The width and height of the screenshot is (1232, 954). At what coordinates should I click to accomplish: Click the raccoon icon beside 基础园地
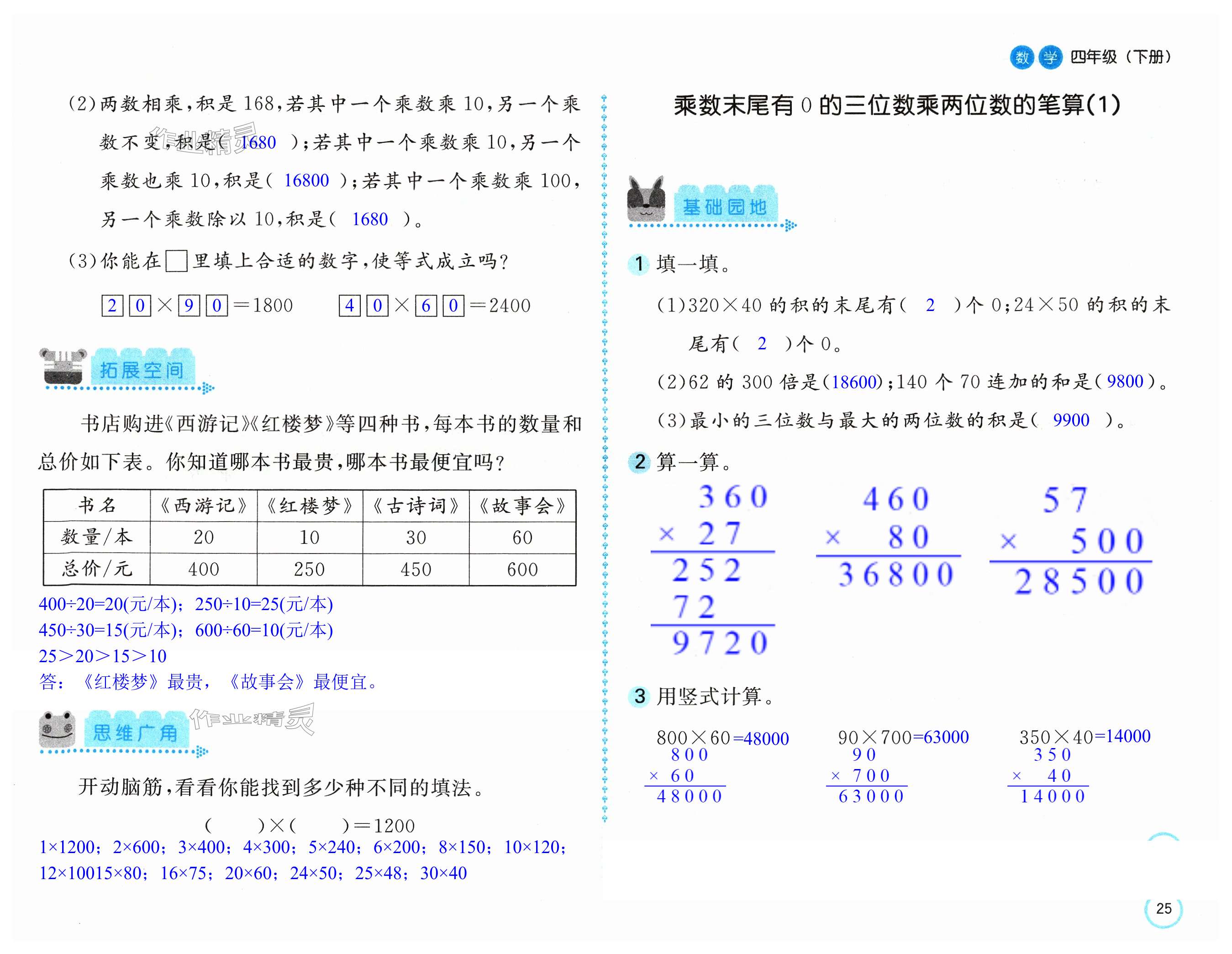(647, 200)
